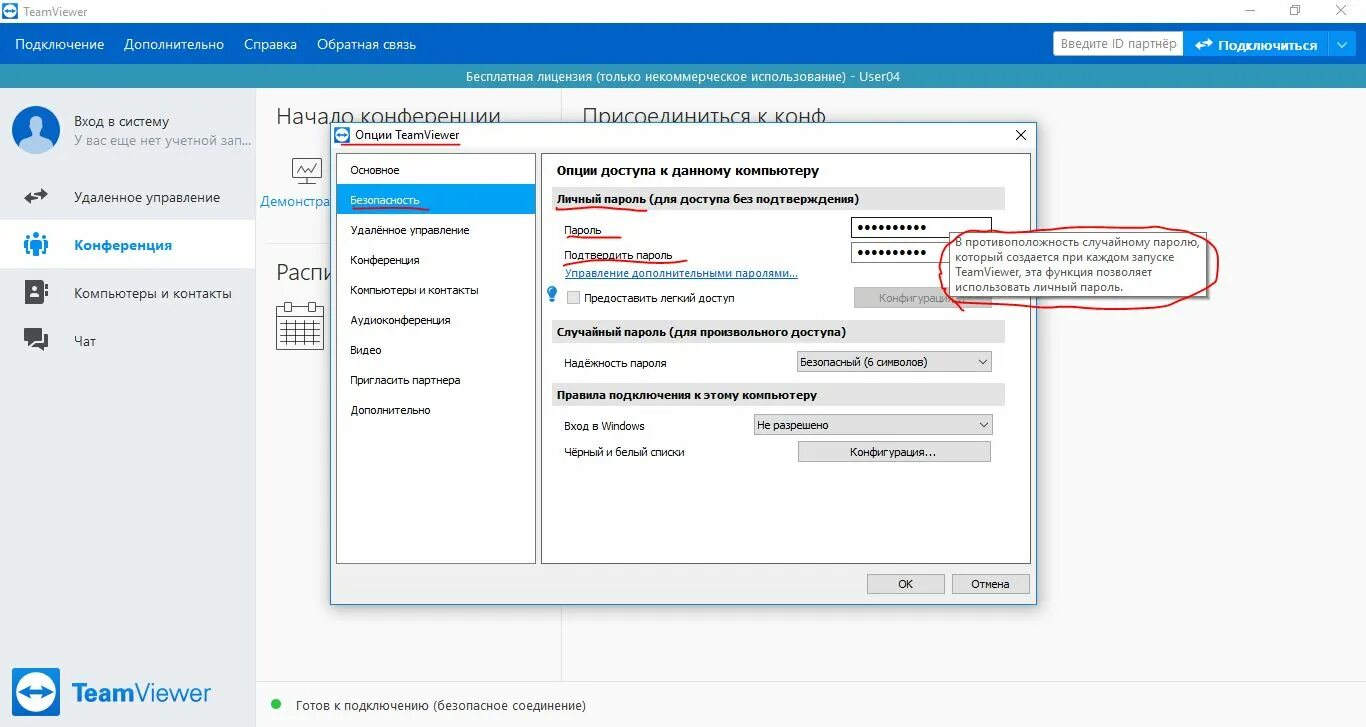1366x727 pixels.
Task: Open the Обратная связь menu
Action: pos(366,44)
